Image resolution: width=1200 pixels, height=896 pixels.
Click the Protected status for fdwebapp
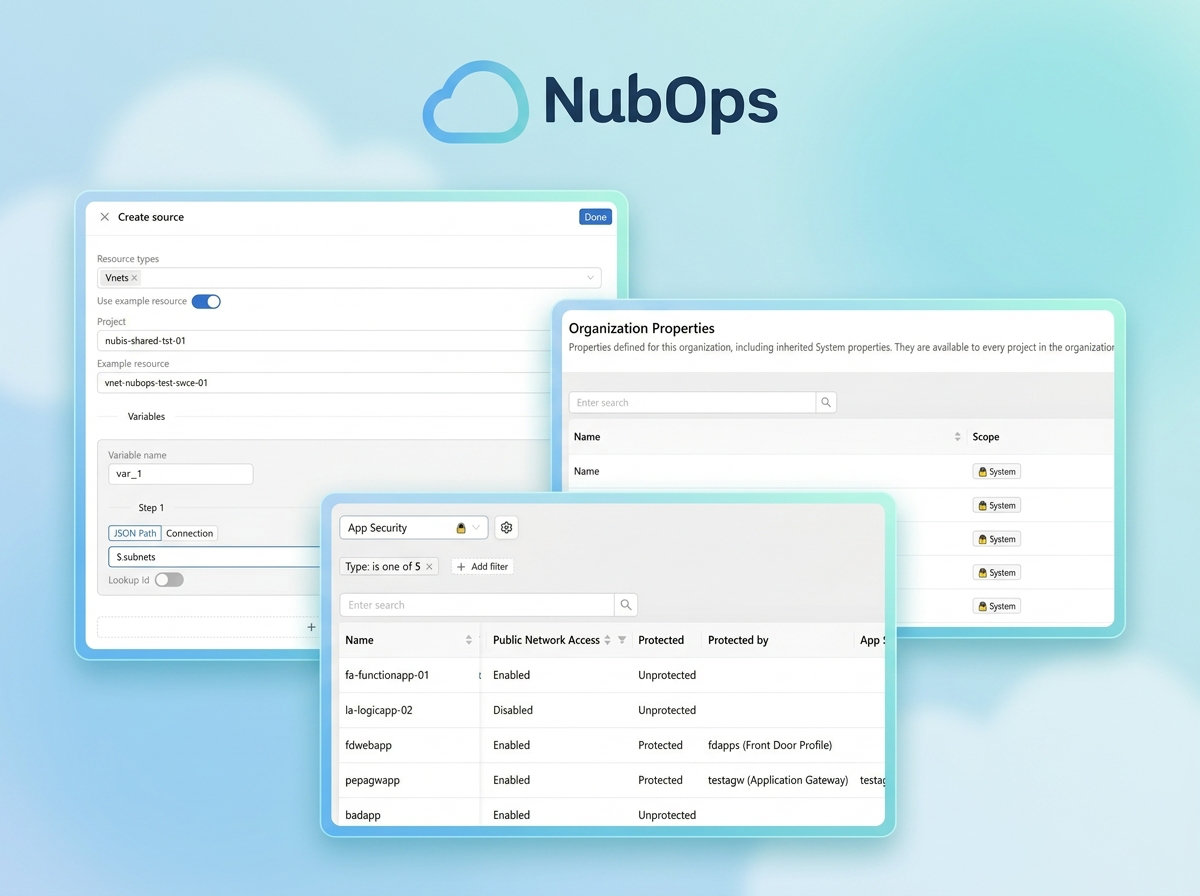(660, 745)
